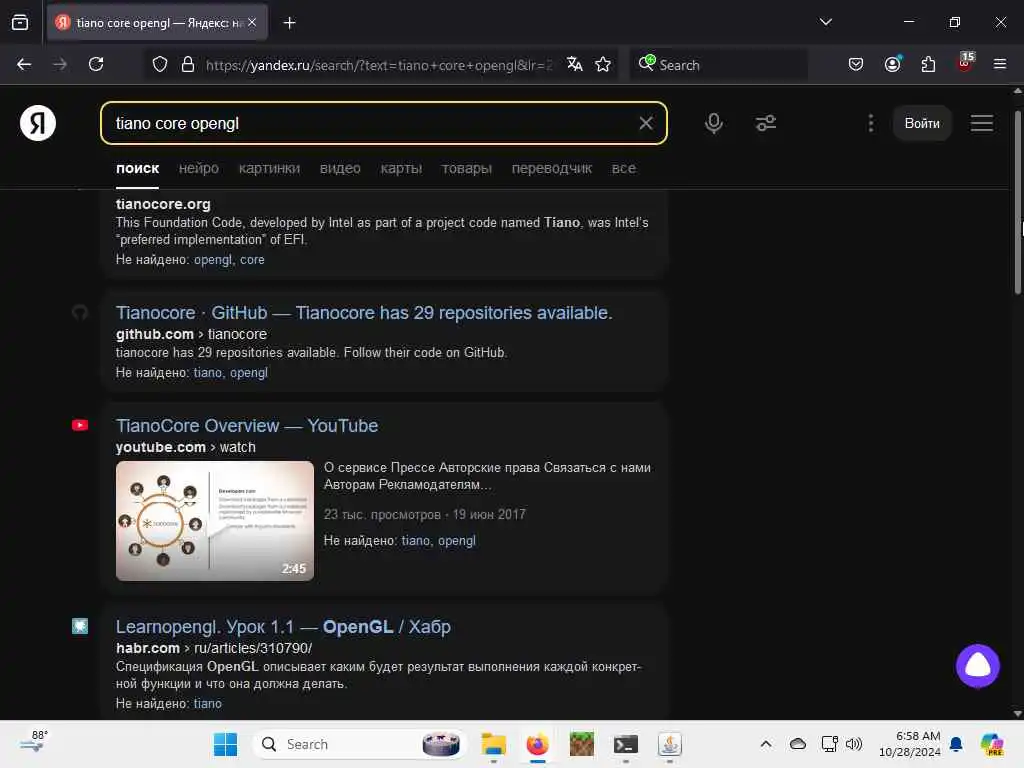Open the Firefox application menu
The height and width of the screenshot is (768, 1024).
999,65
